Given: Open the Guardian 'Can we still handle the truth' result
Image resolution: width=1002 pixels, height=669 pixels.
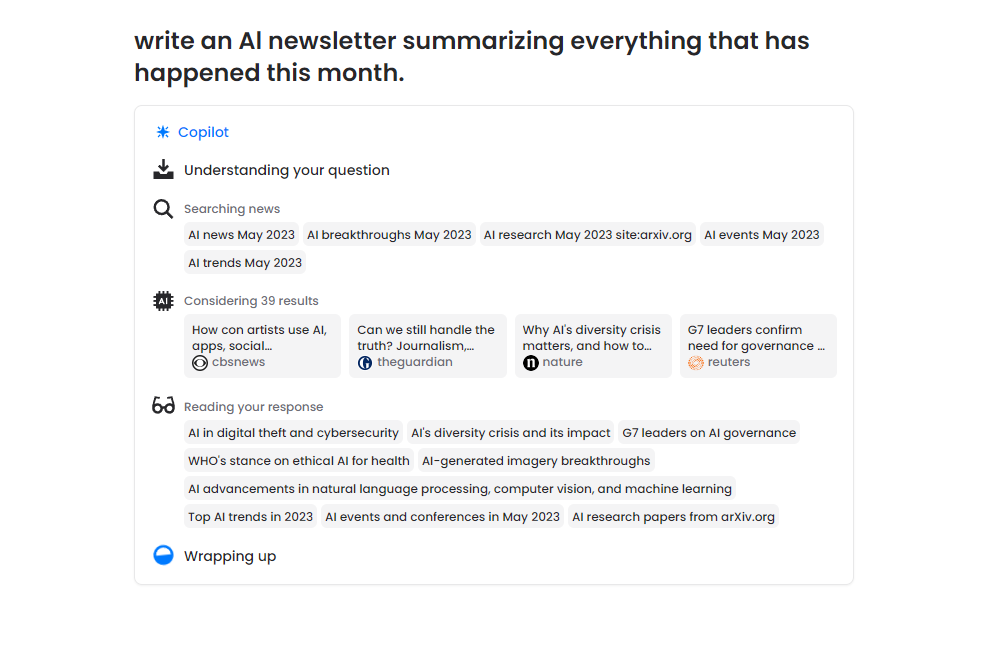Looking at the screenshot, I should (427, 345).
